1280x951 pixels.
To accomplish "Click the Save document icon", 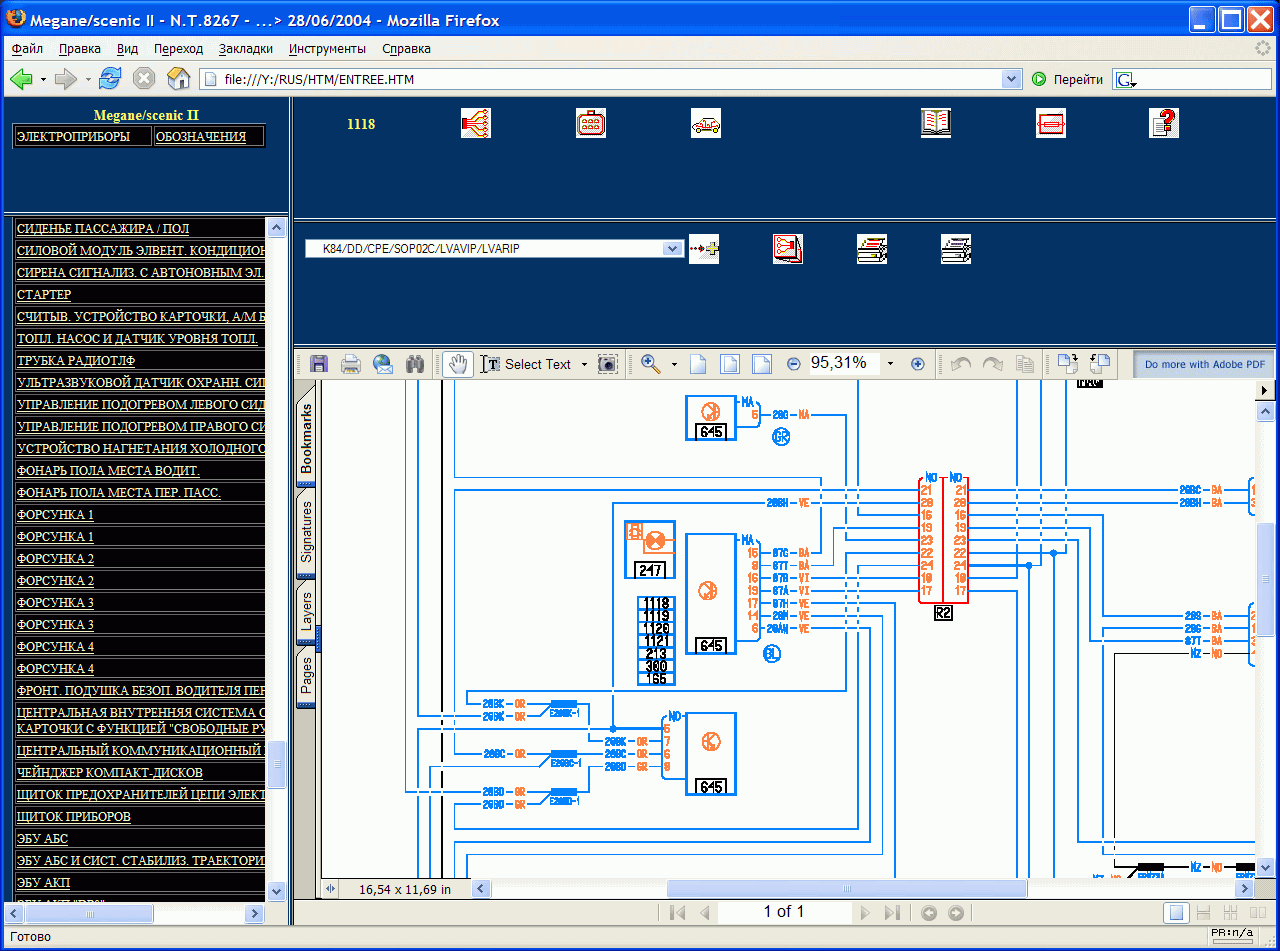I will (x=319, y=363).
